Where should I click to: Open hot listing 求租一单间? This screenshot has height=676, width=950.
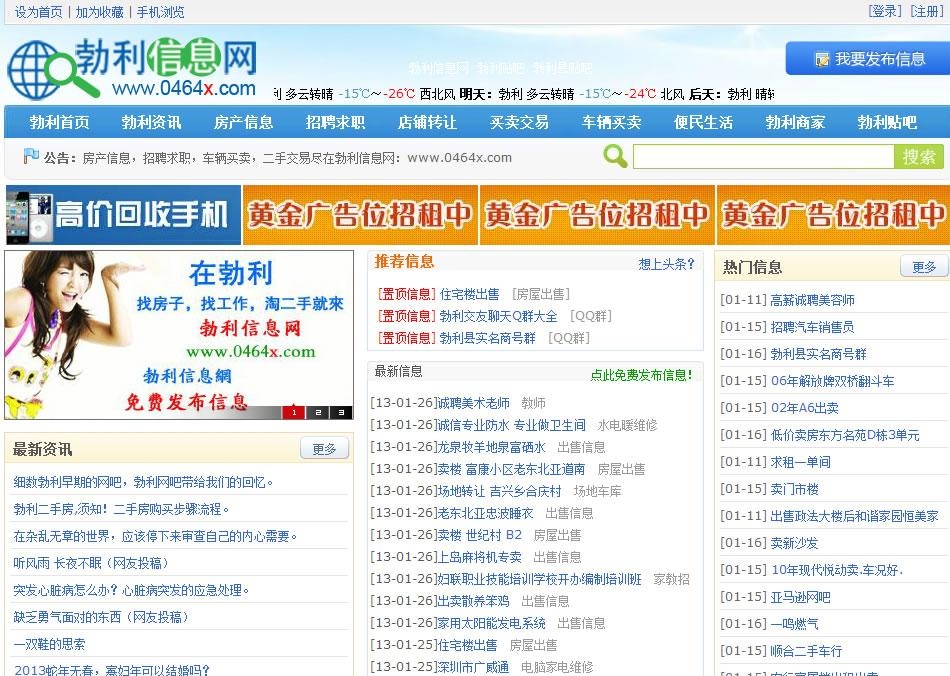click(x=800, y=462)
